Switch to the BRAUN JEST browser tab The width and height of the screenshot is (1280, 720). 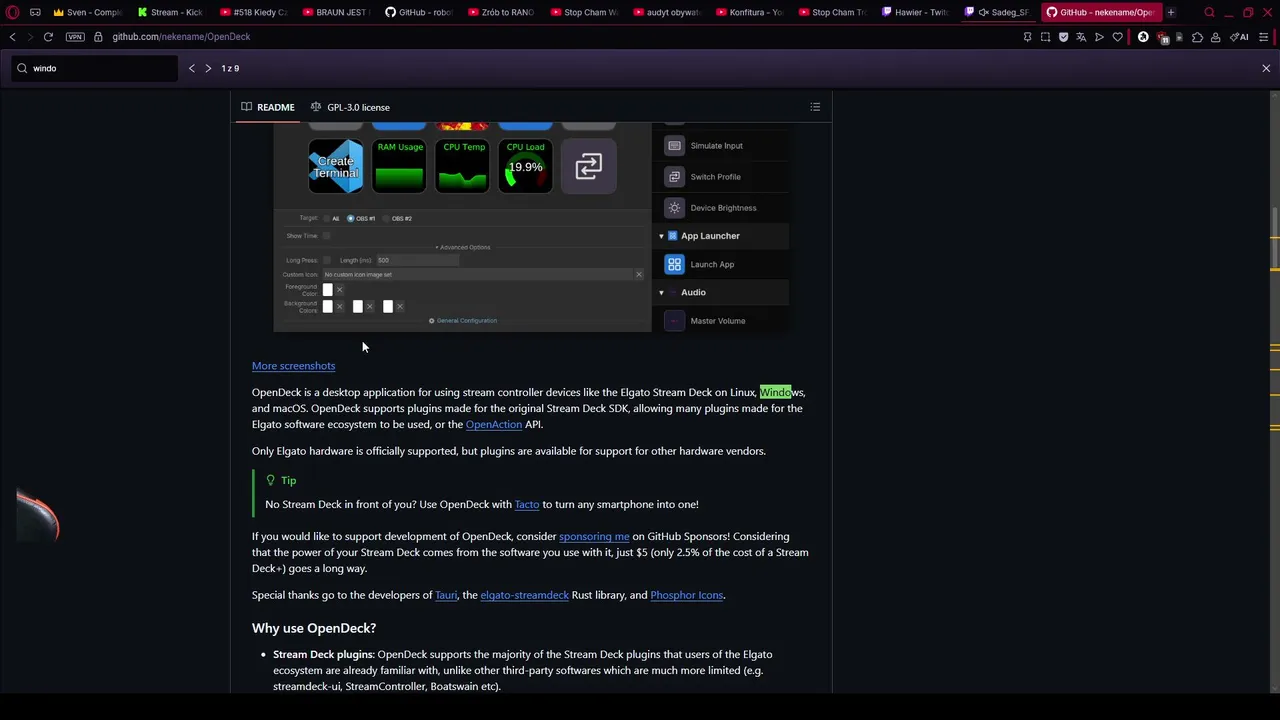(334, 12)
